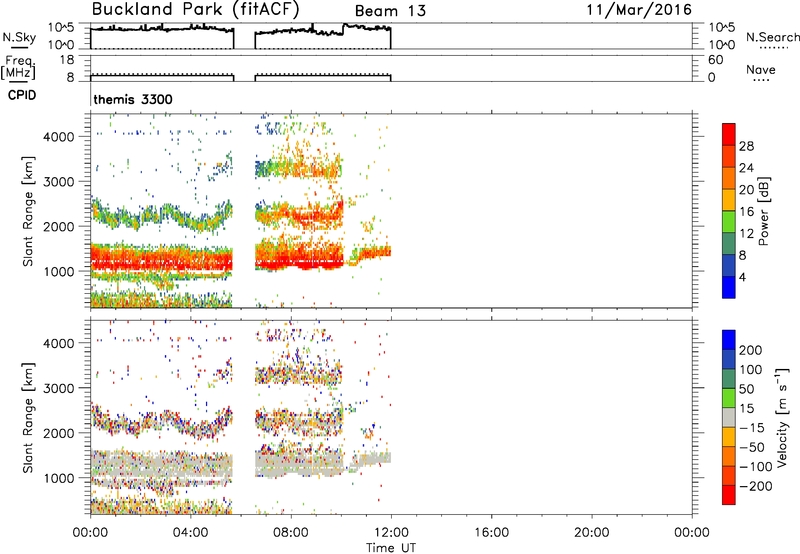
Task: Select the "4" power colorbar label
Action: pyautogui.click(x=742, y=278)
